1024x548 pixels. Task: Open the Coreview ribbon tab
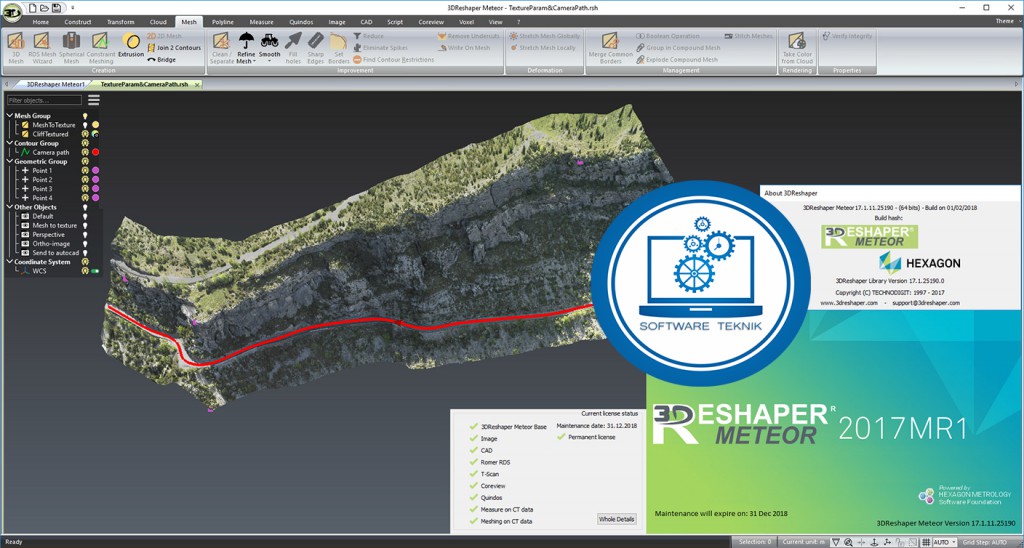click(x=431, y=22)
